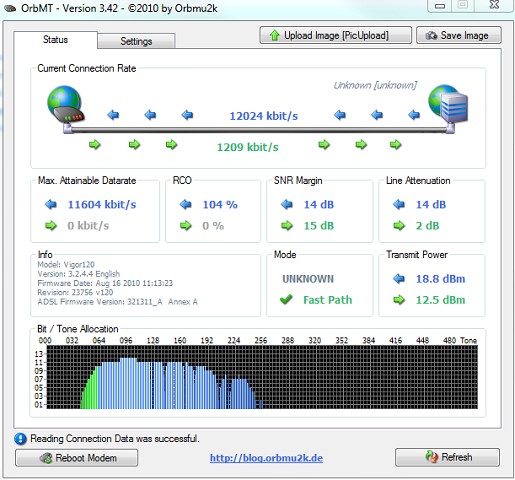Click the camera icon in Save Image
This screenshot has width=515, height=480.
431,35
